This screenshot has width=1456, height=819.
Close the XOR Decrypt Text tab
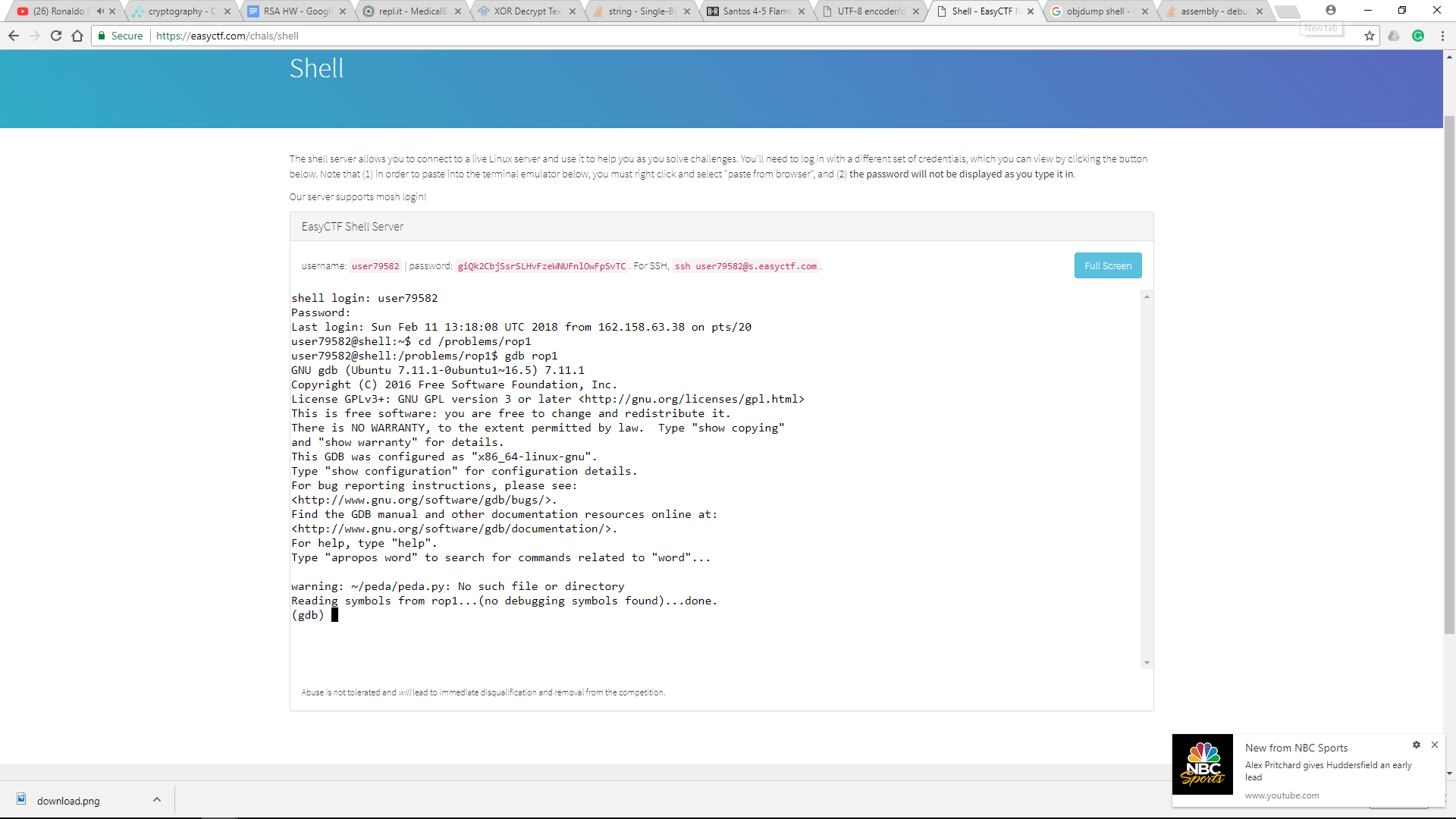tap(573, 11)
